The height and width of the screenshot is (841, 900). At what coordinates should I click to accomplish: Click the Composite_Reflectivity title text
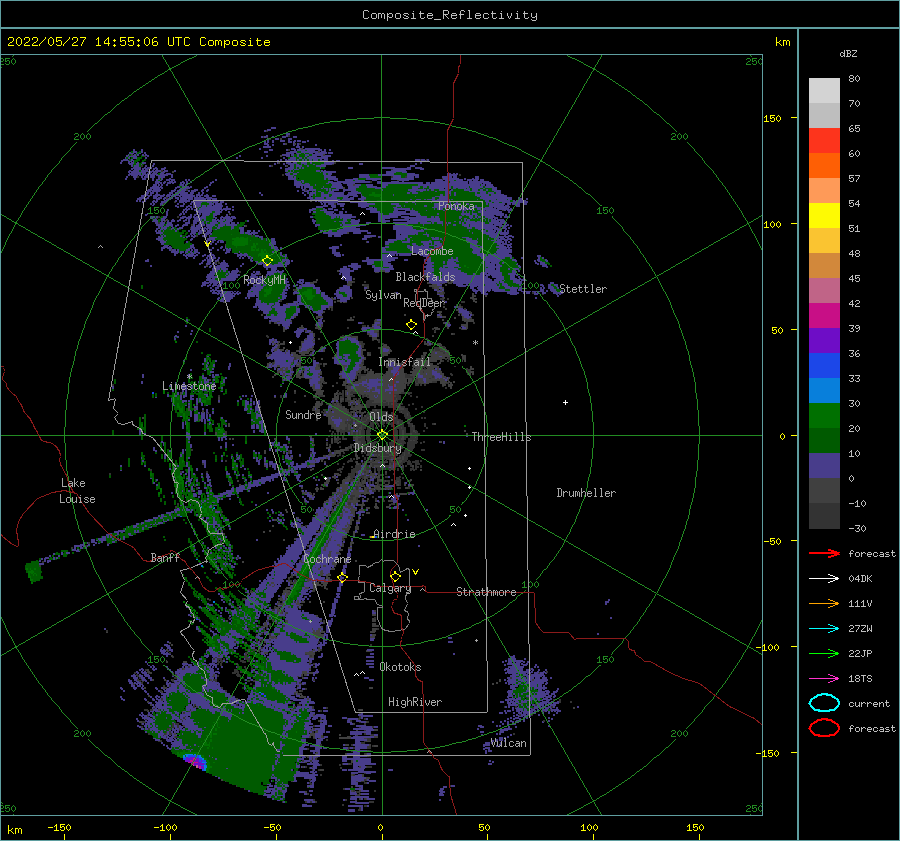coord(450,15)
